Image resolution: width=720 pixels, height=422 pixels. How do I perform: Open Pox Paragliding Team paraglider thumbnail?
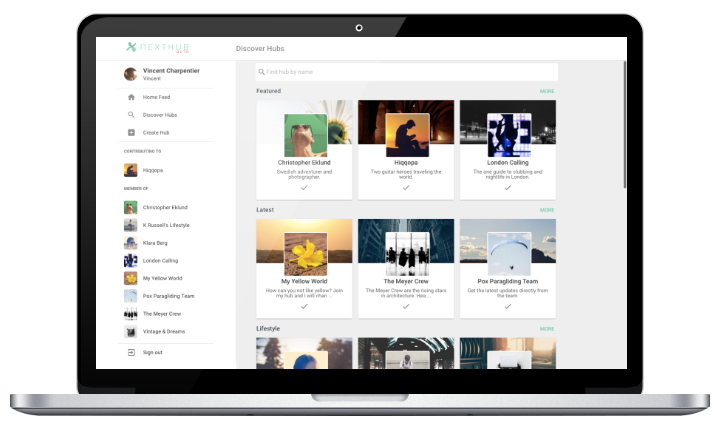pos(509,254)
